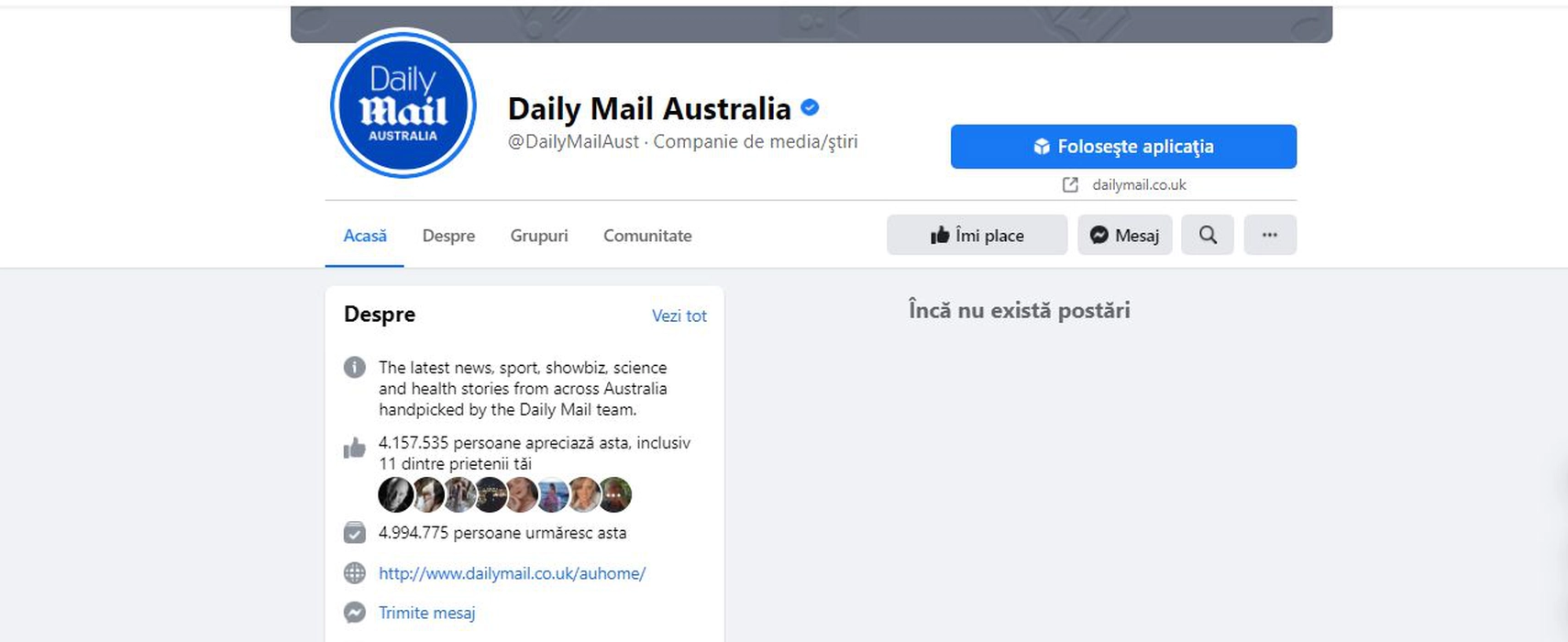Select the Comunitate tab

click(647, 236)
